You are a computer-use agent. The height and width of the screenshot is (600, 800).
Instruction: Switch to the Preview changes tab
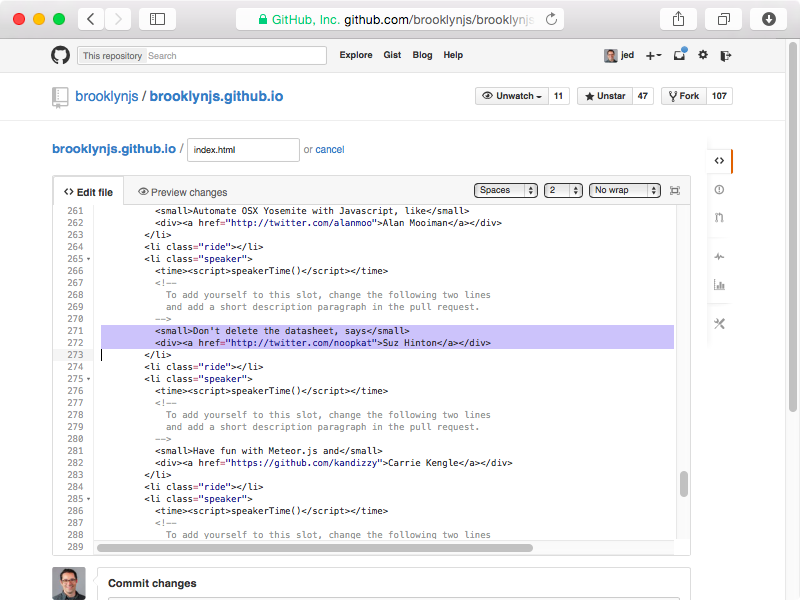(183, 192)
